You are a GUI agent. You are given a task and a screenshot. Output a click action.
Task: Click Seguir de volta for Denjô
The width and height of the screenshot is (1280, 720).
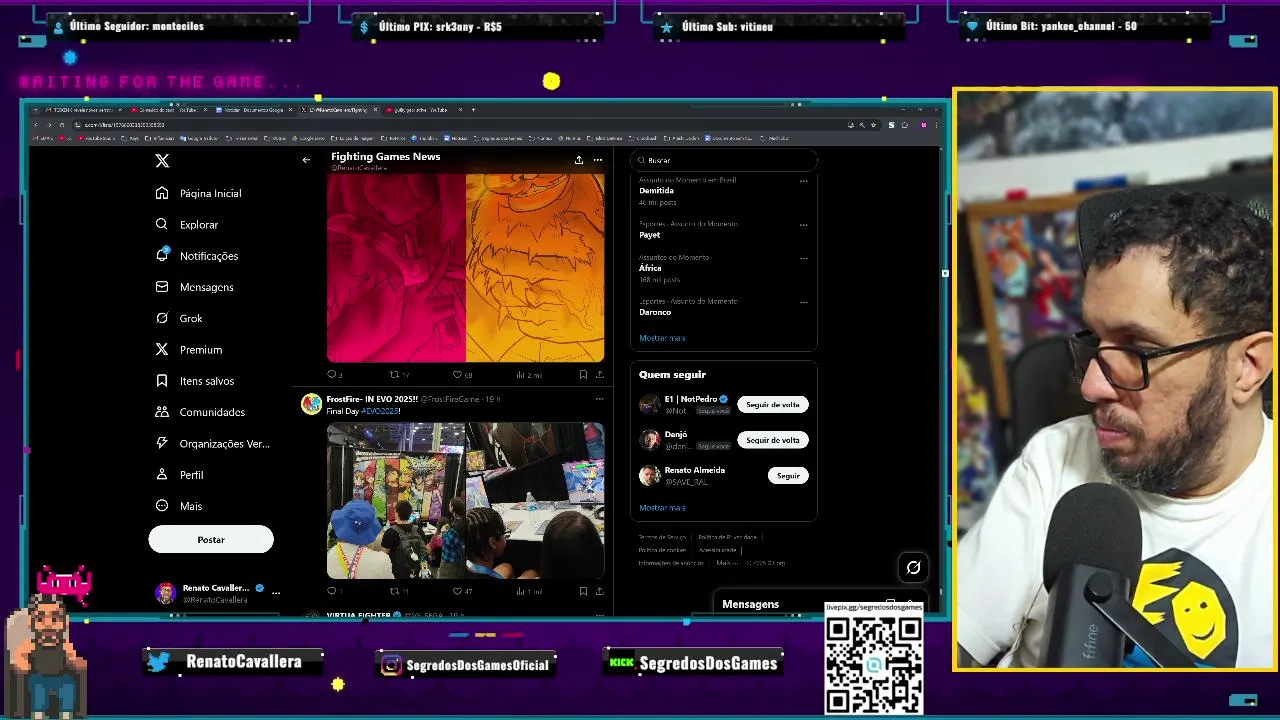click(x=773, y=440)
